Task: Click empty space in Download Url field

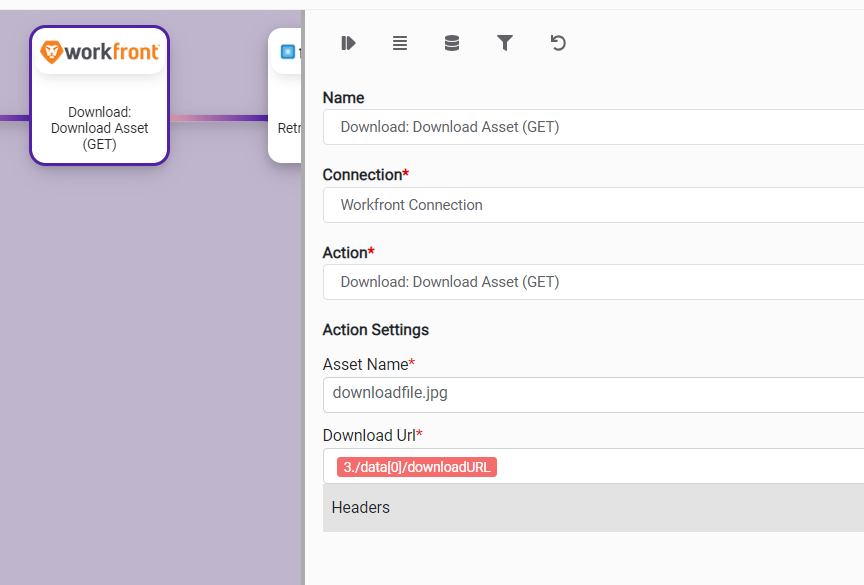Action: click(x=680, y=467)
